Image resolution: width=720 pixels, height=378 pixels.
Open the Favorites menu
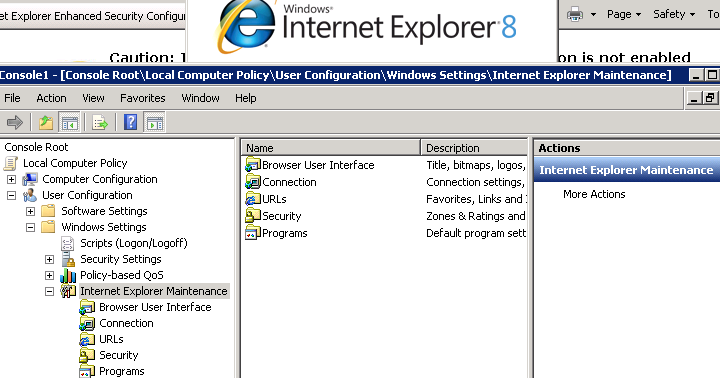click(142, 98)
